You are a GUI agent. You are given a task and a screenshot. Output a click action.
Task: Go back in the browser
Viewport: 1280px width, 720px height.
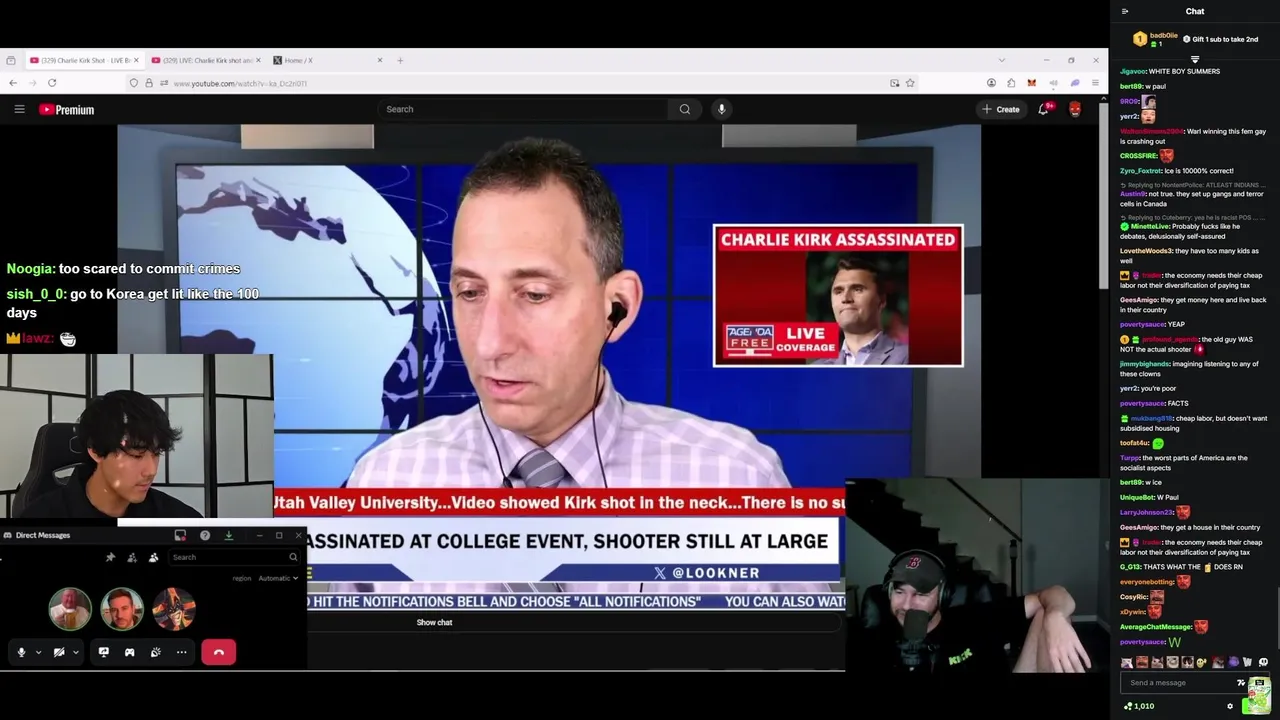coord(12,83)
